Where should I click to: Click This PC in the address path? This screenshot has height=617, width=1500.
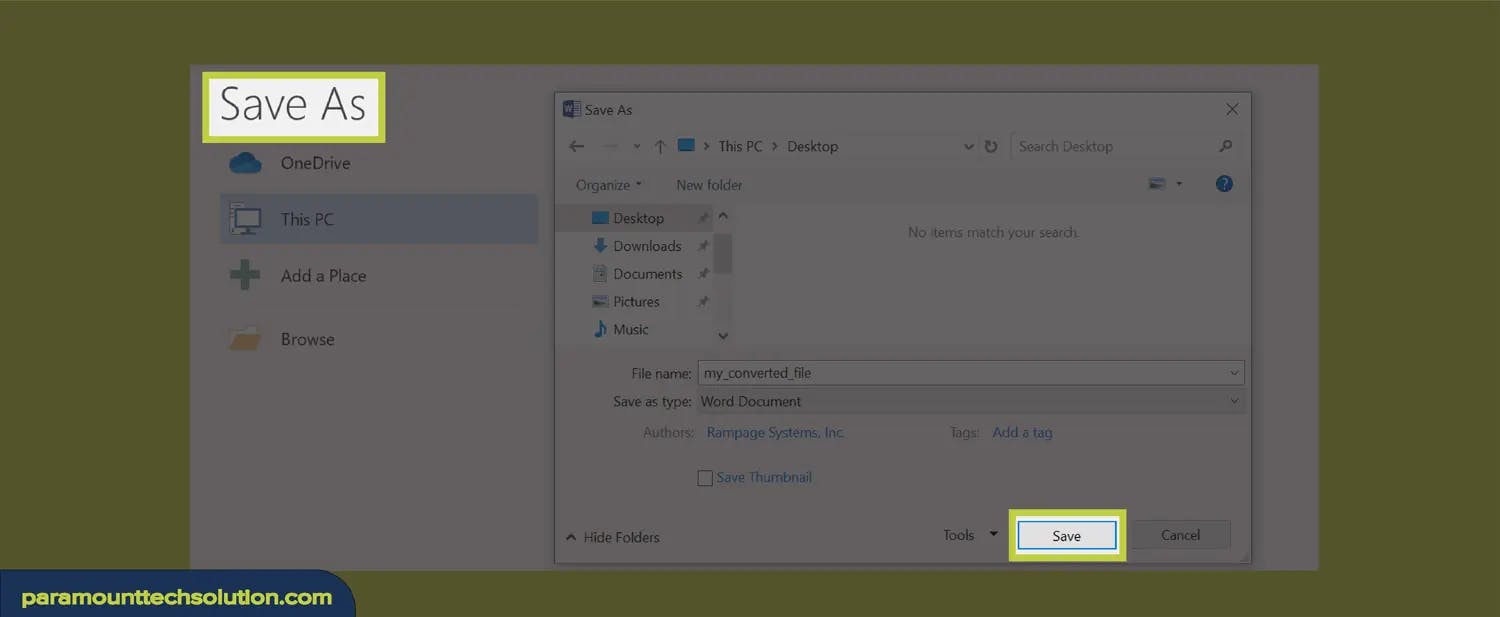point(740,146)
